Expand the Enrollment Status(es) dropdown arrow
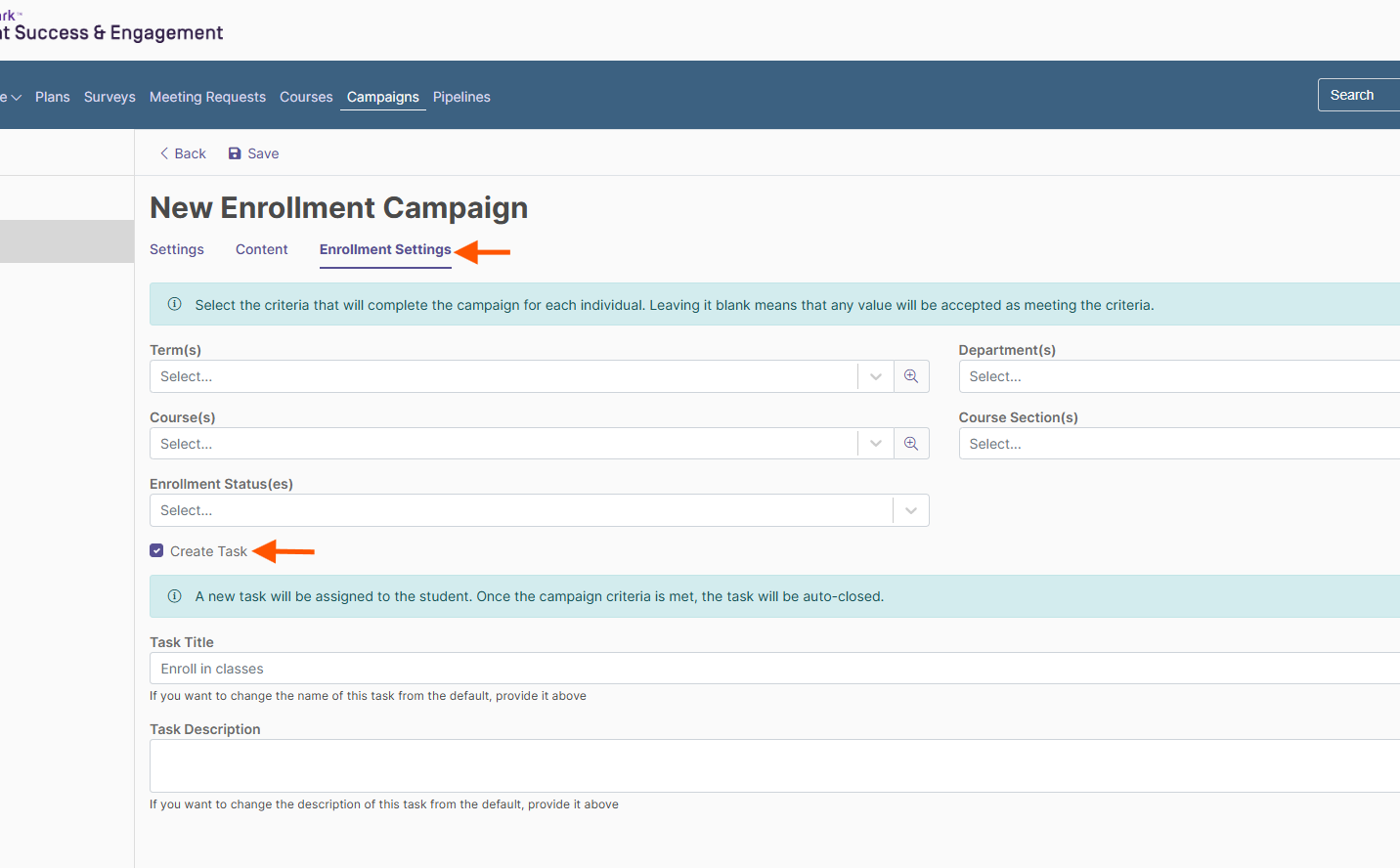The image size is (1400, 868). pos(911,510)
